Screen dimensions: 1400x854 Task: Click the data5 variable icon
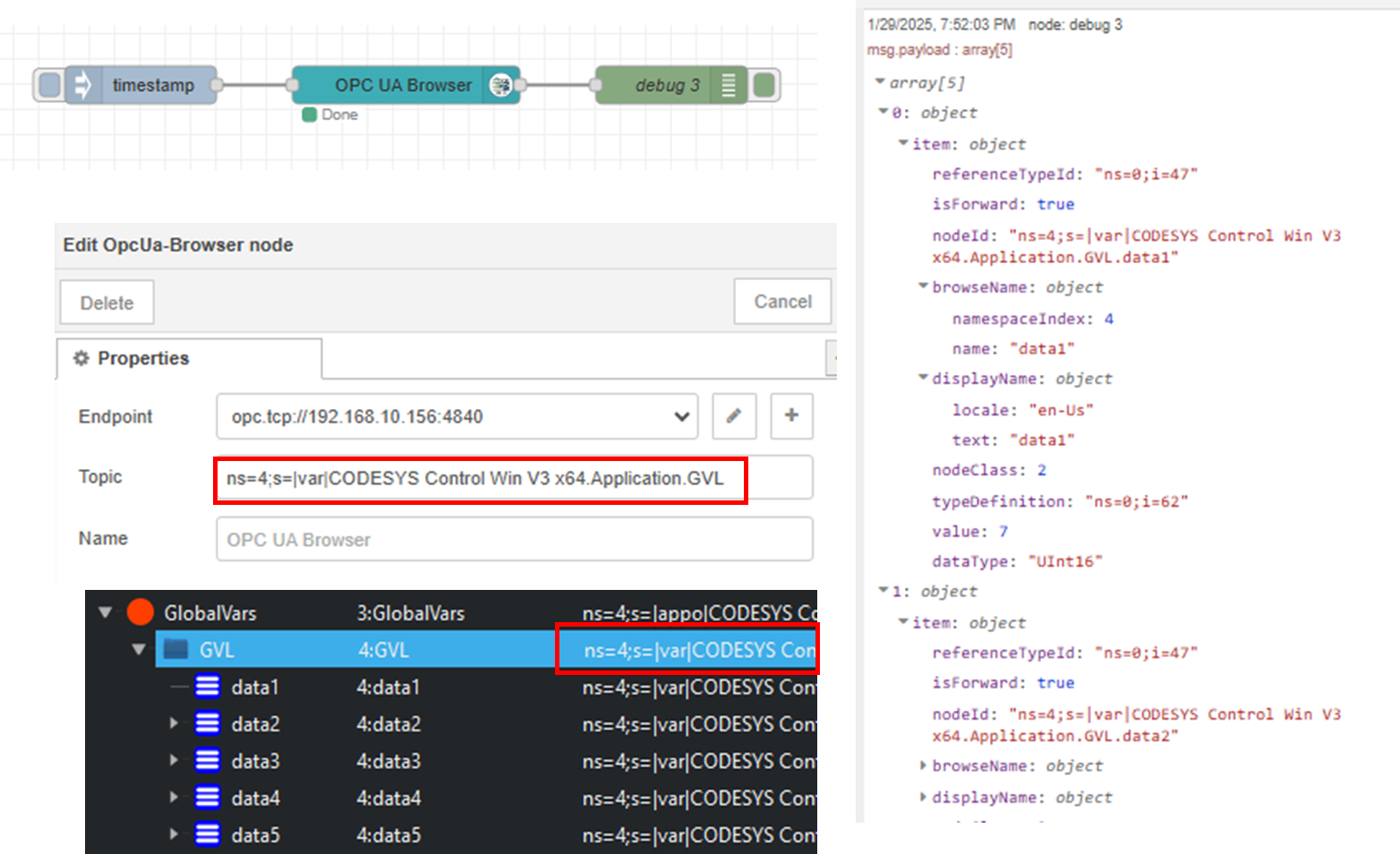[208, 834]
